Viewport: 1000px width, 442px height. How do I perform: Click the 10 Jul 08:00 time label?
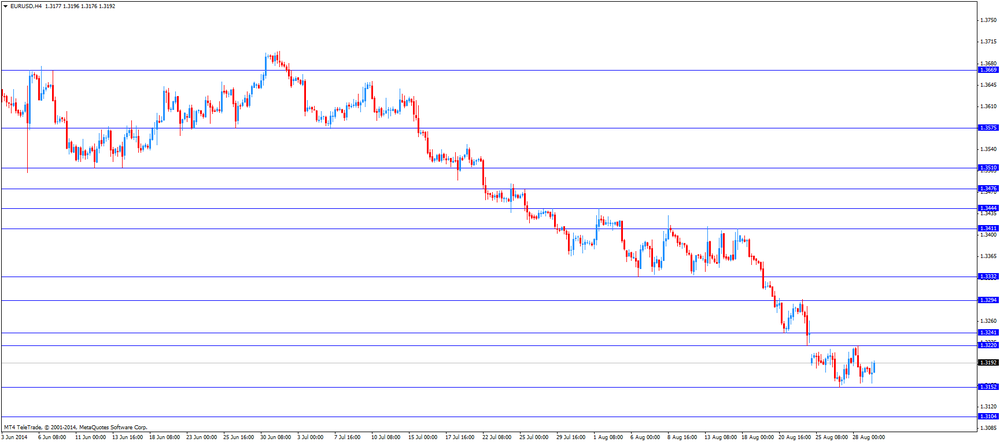[386, 438]
